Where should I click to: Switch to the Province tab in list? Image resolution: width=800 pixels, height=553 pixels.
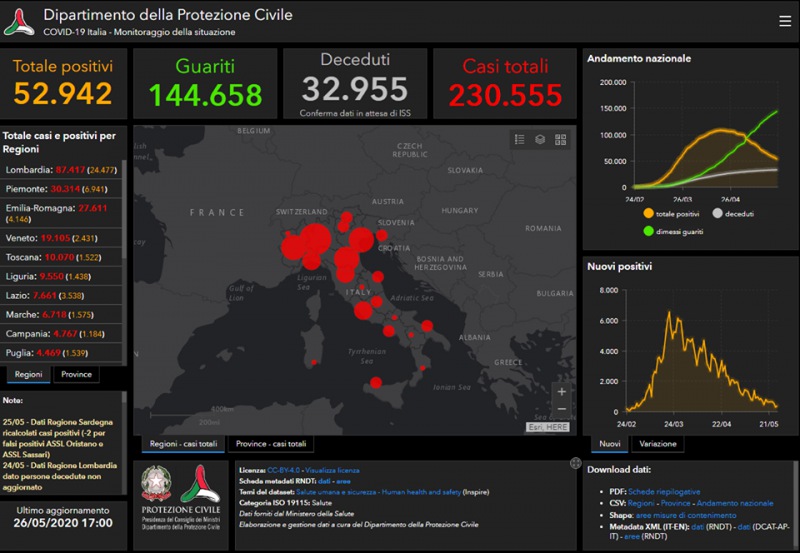click(76, 375)
